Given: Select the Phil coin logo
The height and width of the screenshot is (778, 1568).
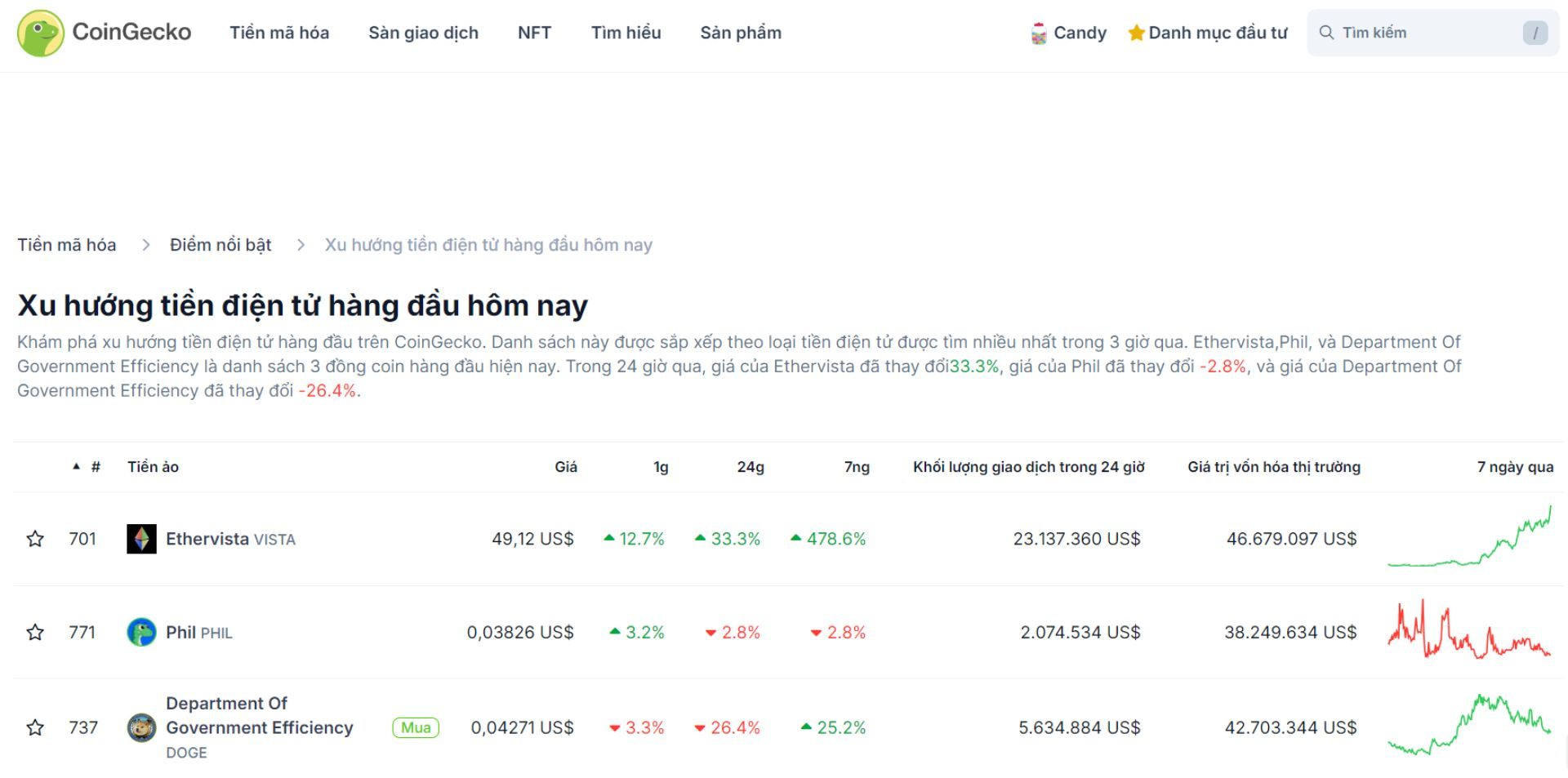Looking at the screenshot, I should [142, 632].
